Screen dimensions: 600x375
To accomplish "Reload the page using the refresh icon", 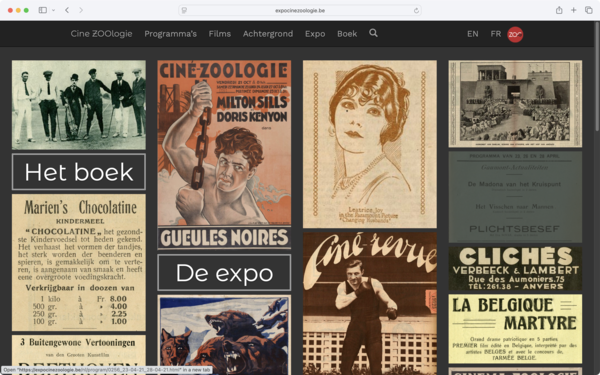I will pyautogui.click(x=416, y=10).
